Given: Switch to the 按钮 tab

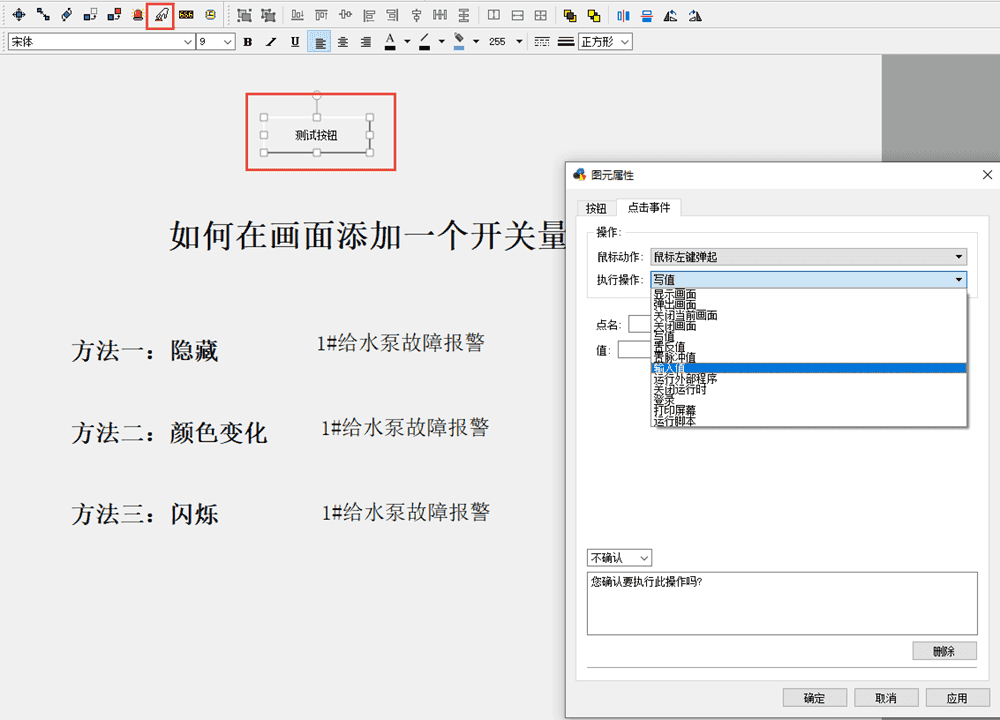Looking at the screenshot, I should click(x=596, y=208).
